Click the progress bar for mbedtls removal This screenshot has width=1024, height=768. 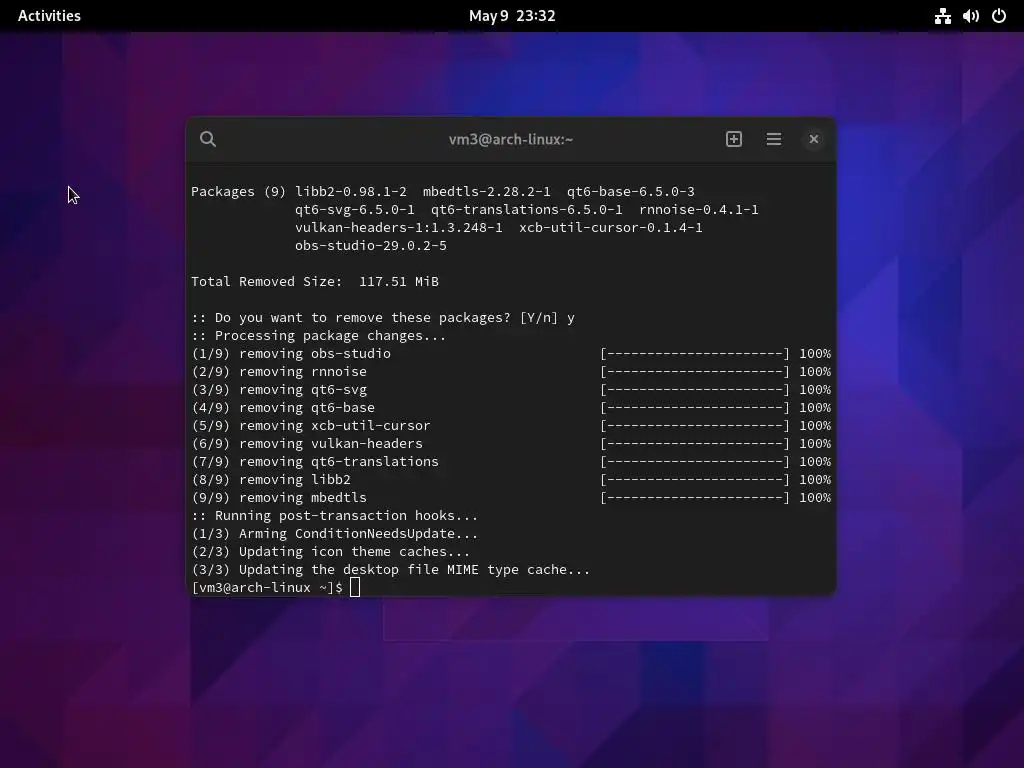pos(695,498)
